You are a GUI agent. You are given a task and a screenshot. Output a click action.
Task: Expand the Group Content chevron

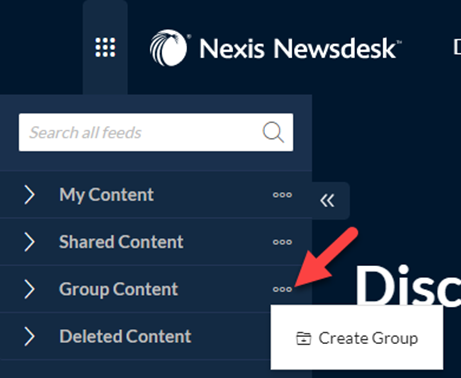(x=29, y=289)
